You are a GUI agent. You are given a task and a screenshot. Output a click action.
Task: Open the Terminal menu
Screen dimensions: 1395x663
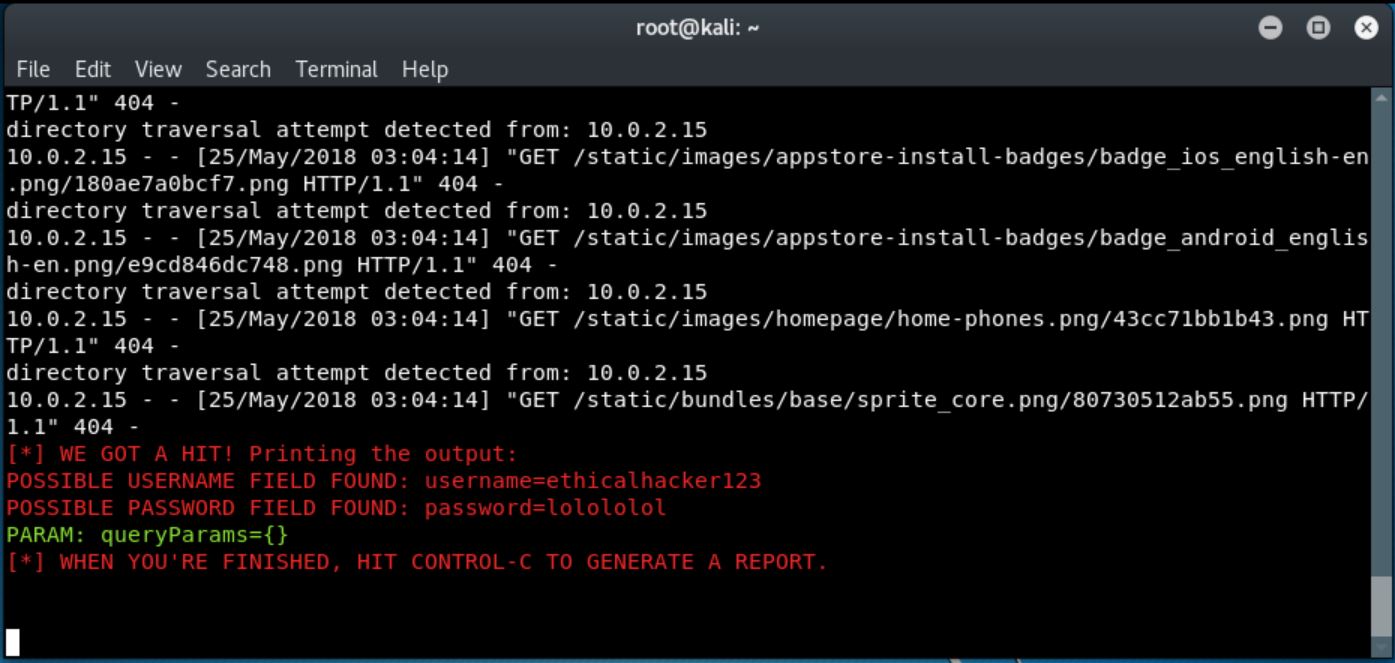(x=336, y=69)
